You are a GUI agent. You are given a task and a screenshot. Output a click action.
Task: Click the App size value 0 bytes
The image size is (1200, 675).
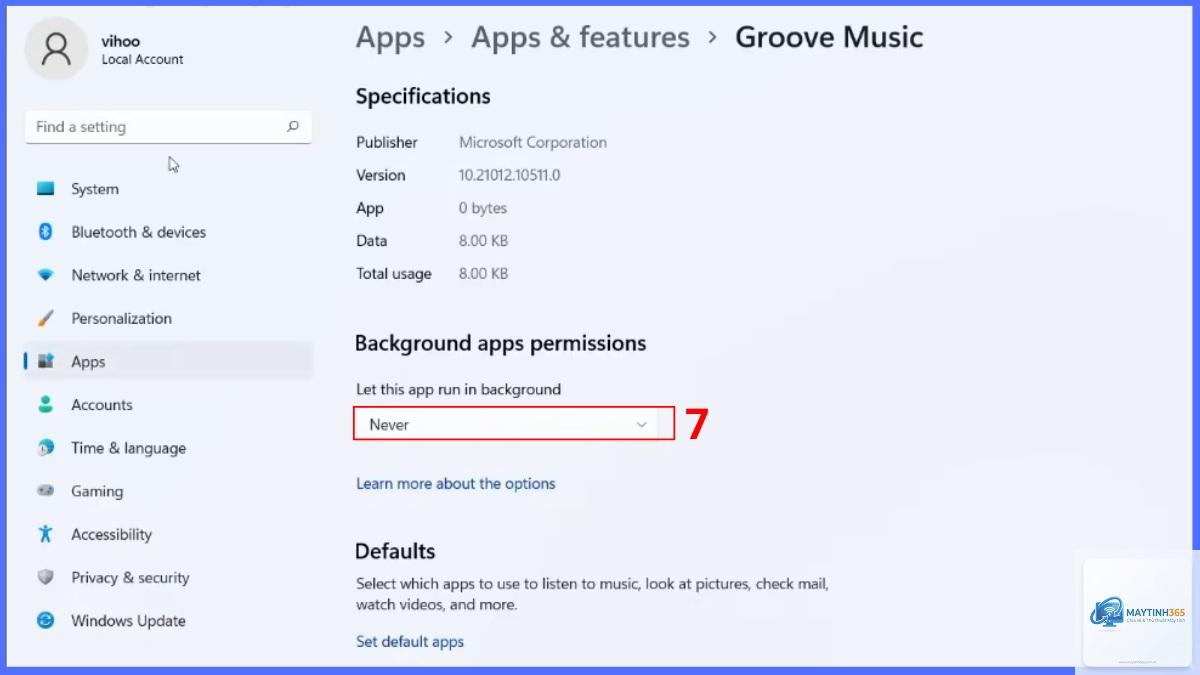(x=483, y=208)
